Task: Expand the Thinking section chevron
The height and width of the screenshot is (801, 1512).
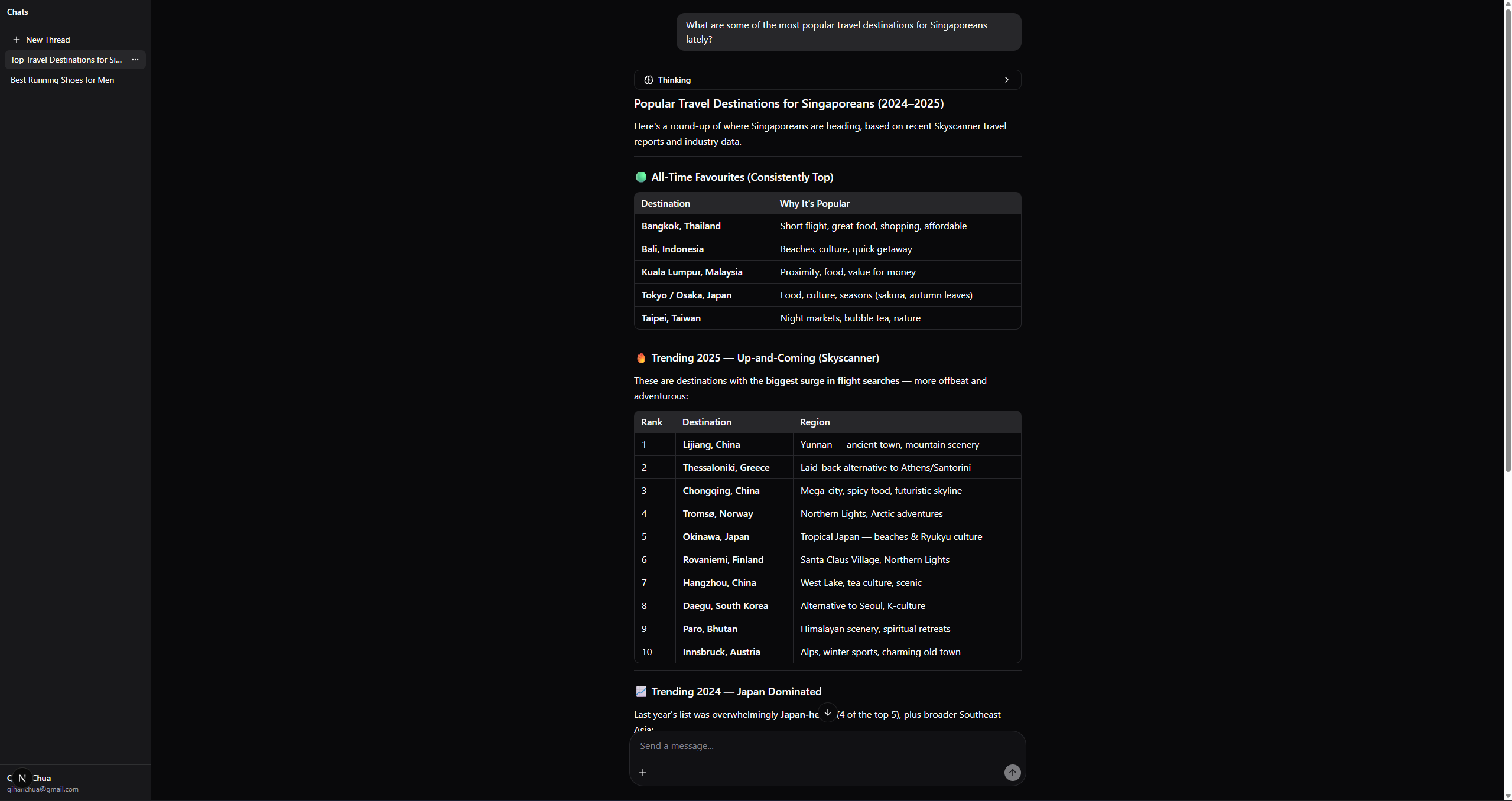Action: tap(1007, 80)
